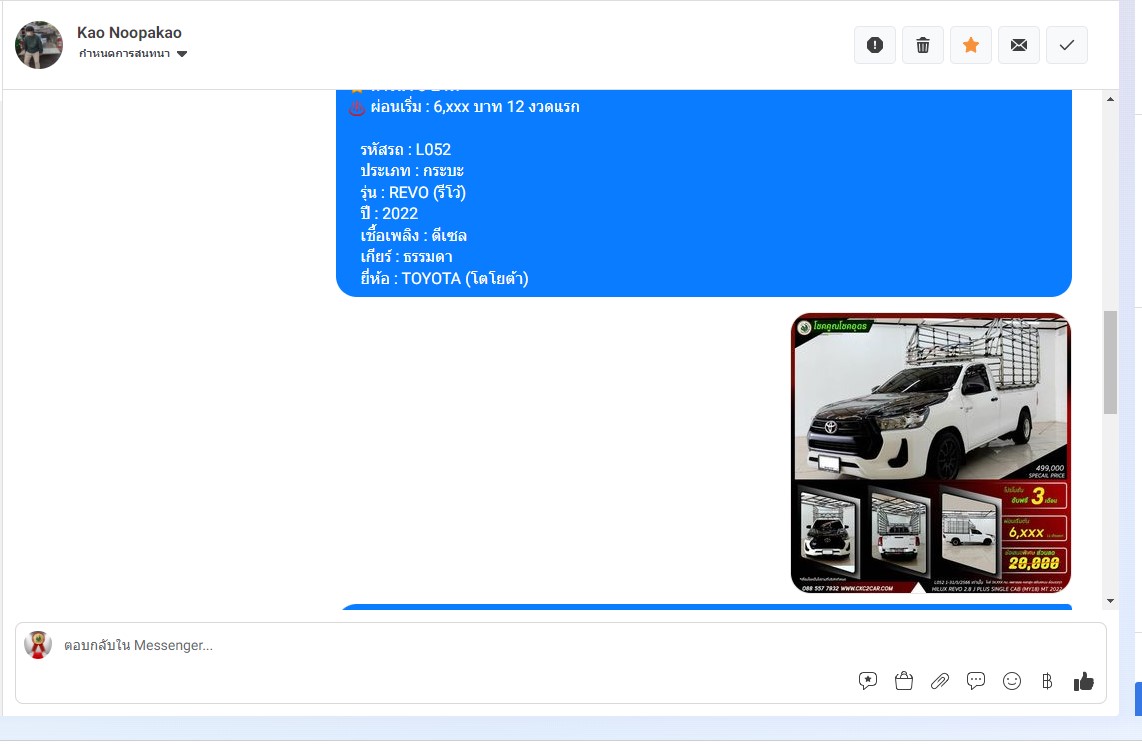This screenshot has width=1142, height=744.
Task: Open Kao Noopakao profile picture
Action: click(39, 45)
